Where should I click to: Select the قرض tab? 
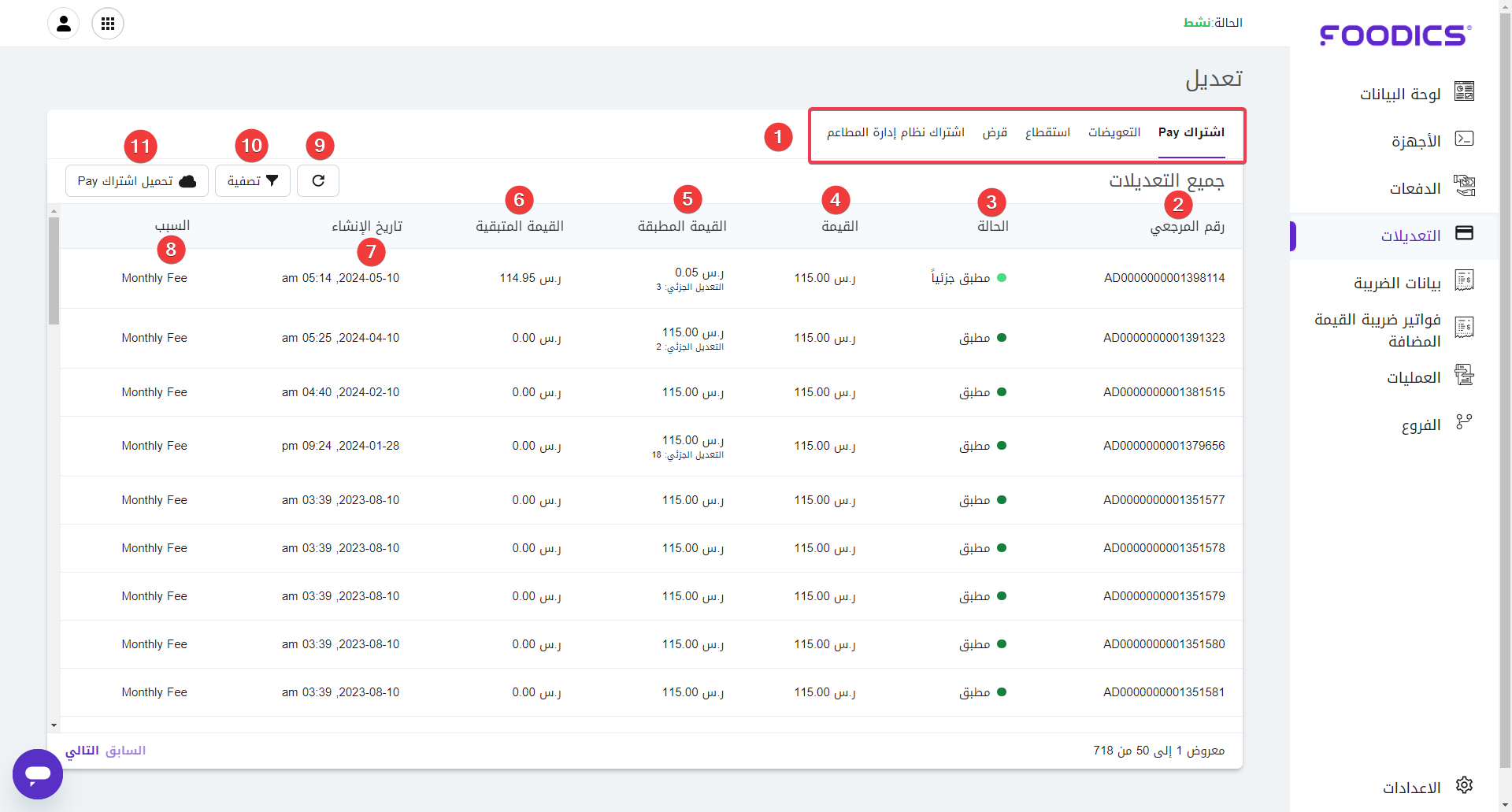[995, 132]
